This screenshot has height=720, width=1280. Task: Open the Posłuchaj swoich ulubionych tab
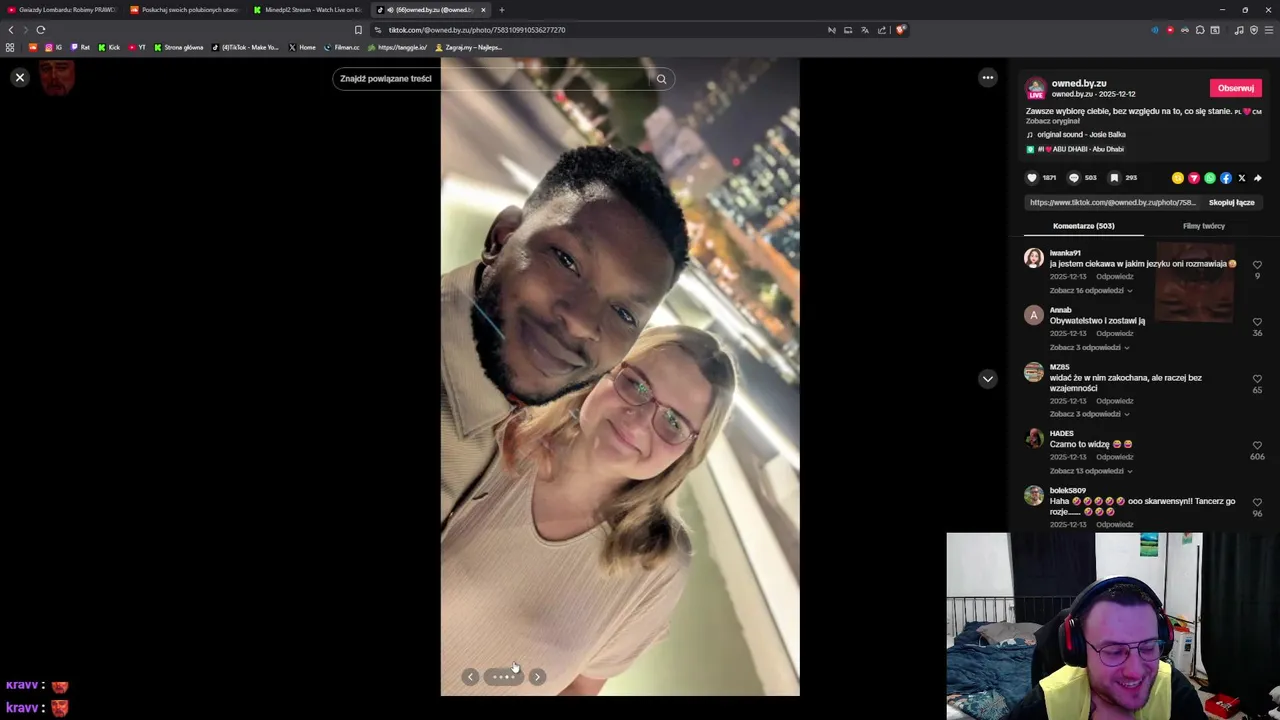185,10
